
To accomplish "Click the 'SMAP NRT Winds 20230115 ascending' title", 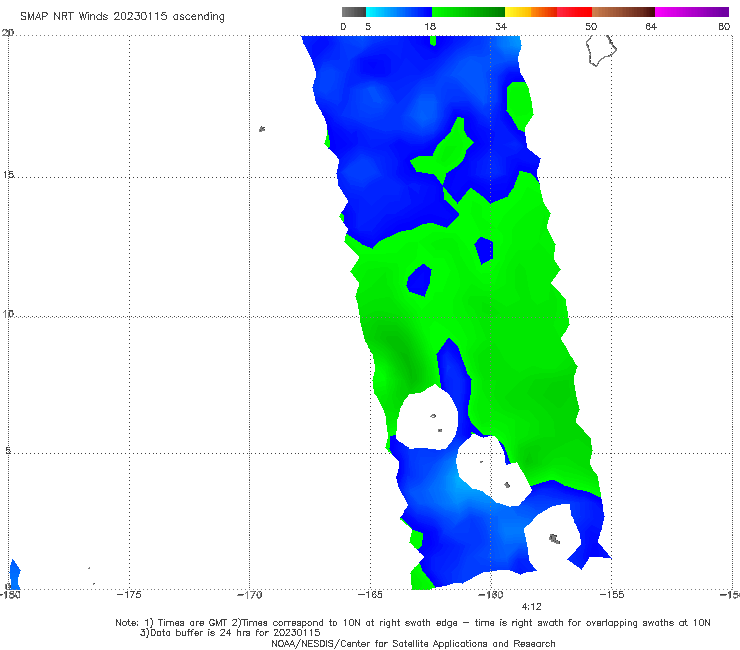I will coord(122,16).
